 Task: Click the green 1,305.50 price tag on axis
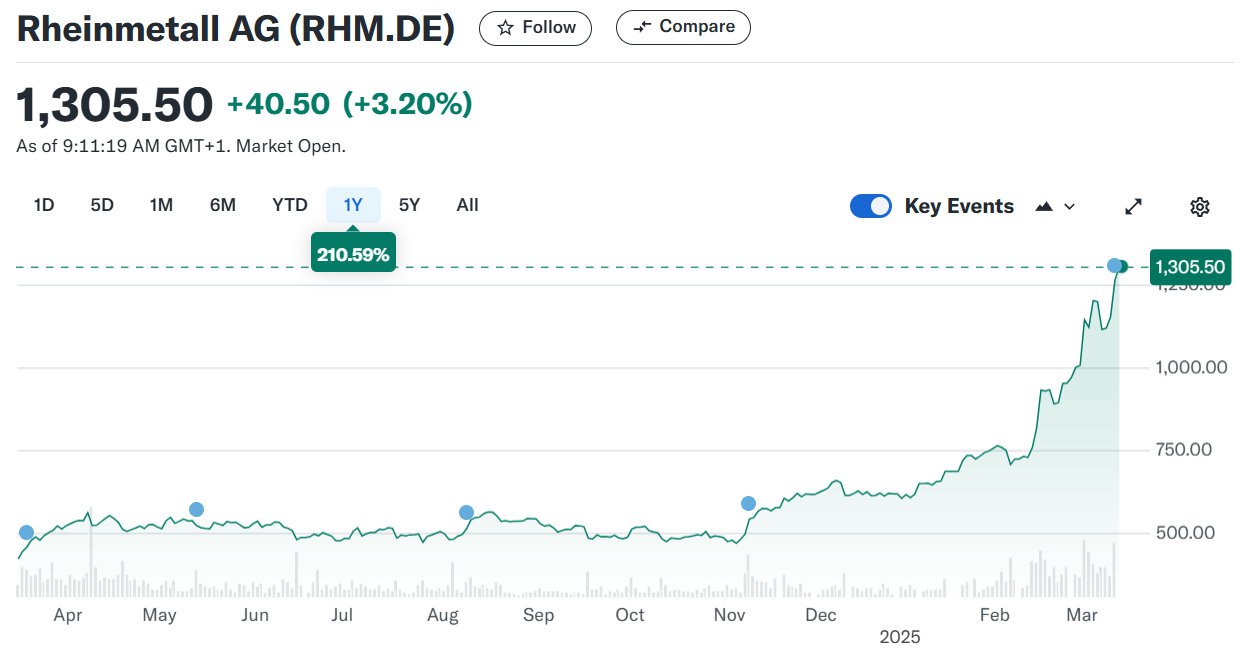click(x=1189, y=267)
